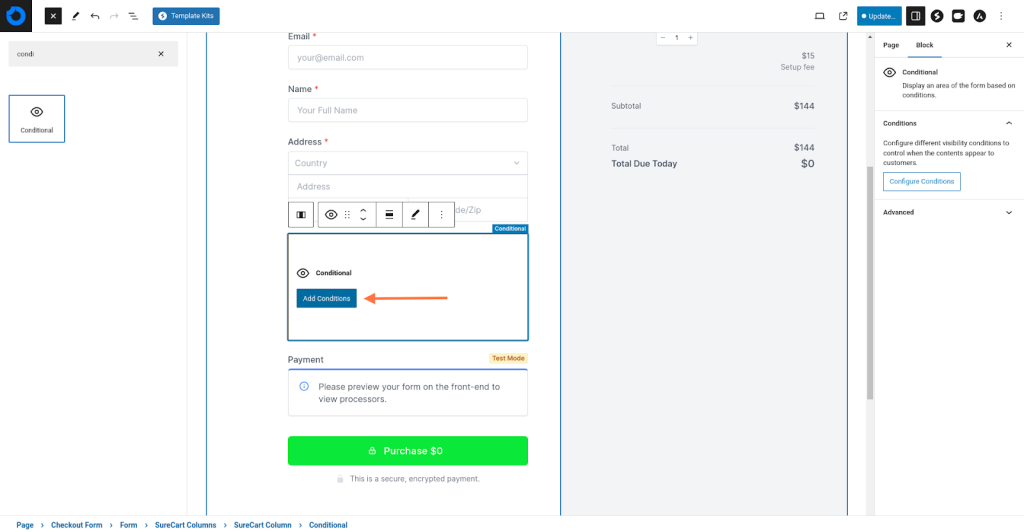
Task: Click the Email input field
Action: (407, 58)
